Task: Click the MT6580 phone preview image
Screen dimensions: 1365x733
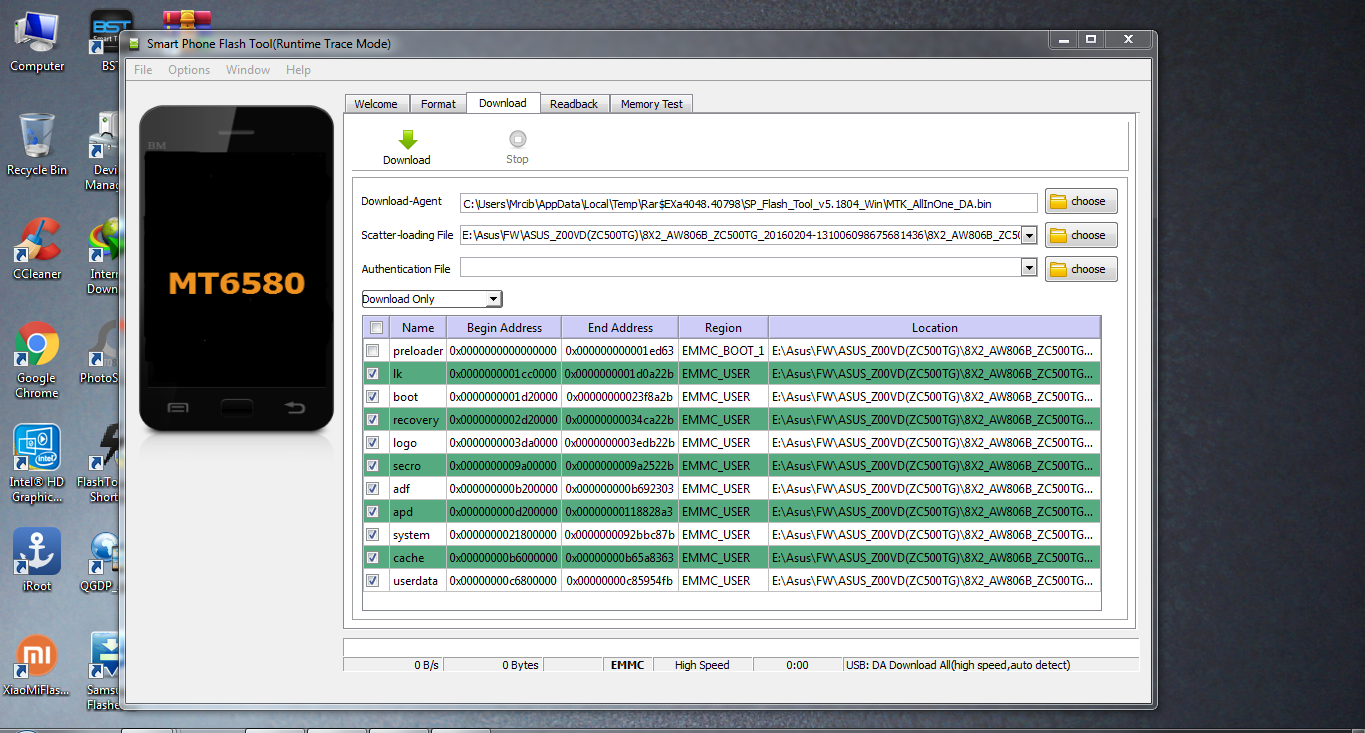Action: coord(236,270)
